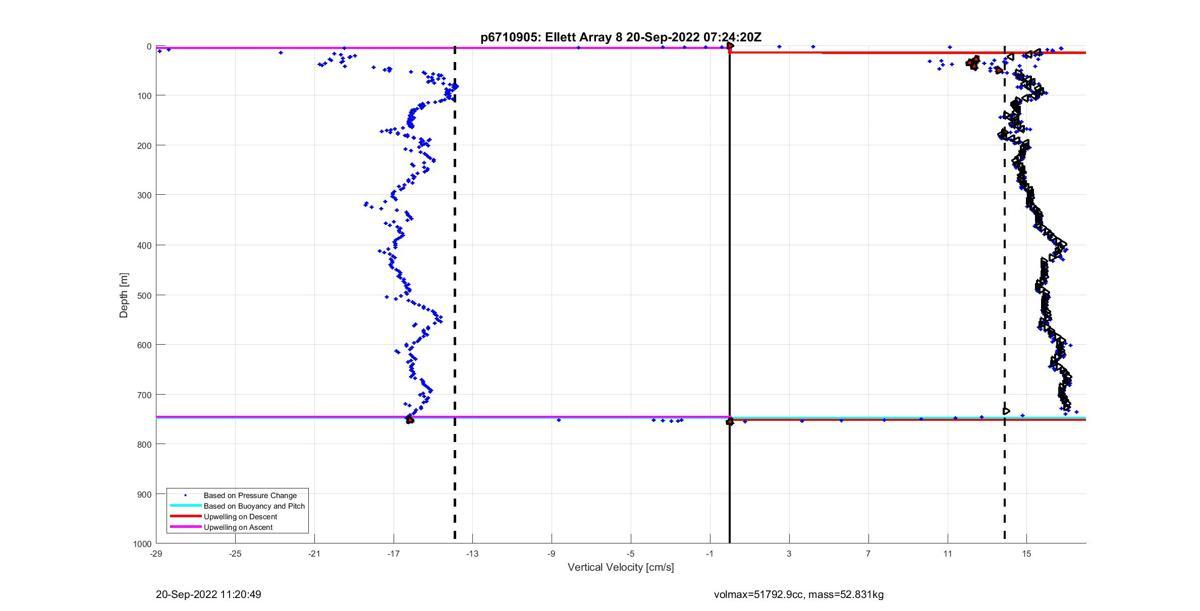
Task: Click the cyan line sample in legend
Action: pos(185,506)
